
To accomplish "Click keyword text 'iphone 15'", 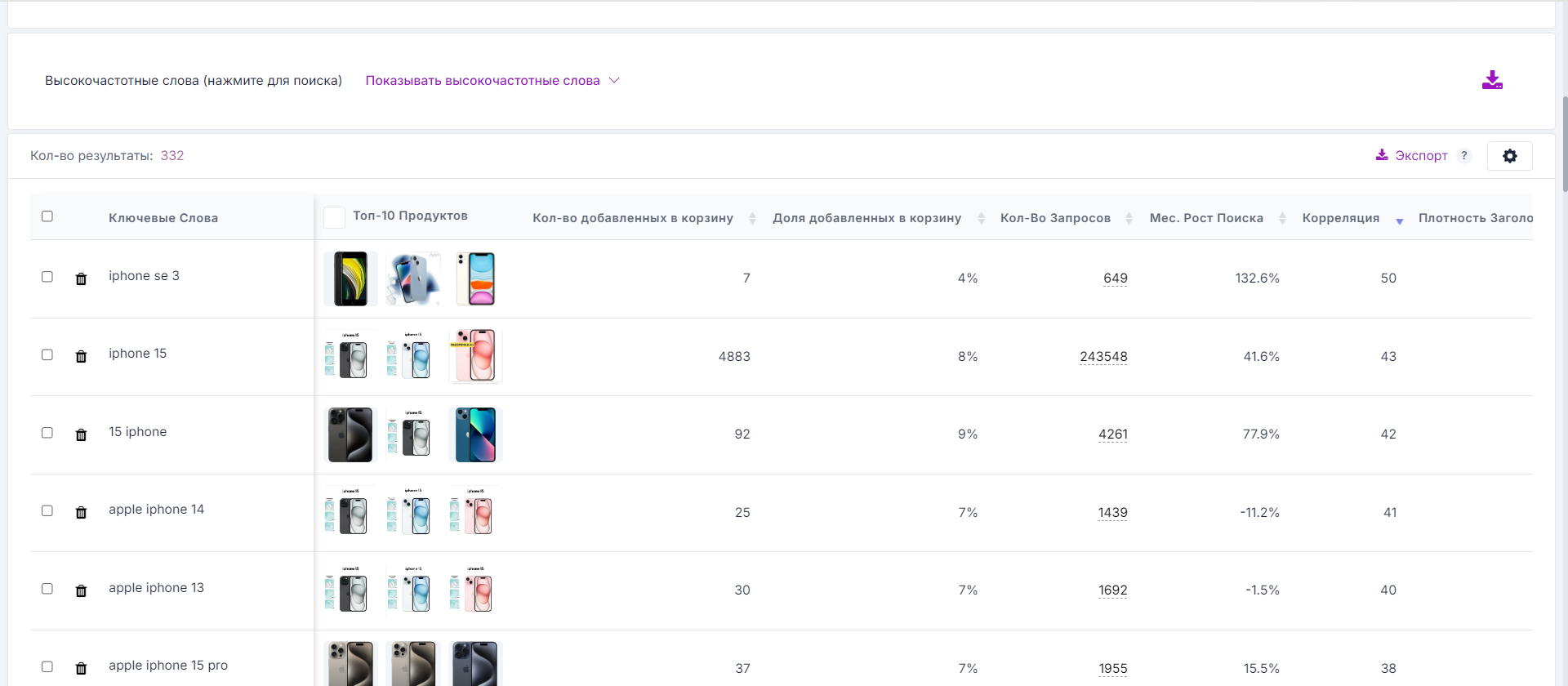I will pyautogui.click(x=137, y=354).
